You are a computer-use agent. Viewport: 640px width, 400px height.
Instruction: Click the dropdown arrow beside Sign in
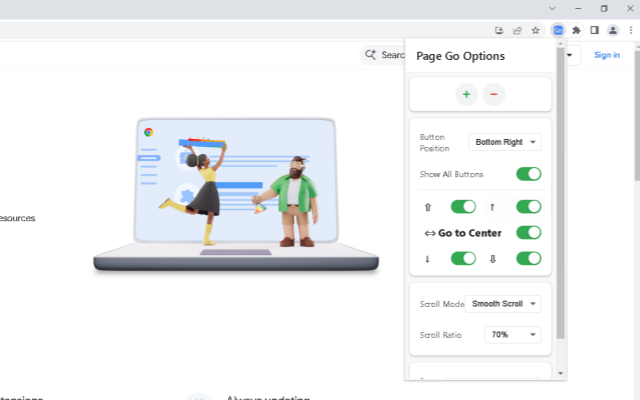[x=569, y=55]
